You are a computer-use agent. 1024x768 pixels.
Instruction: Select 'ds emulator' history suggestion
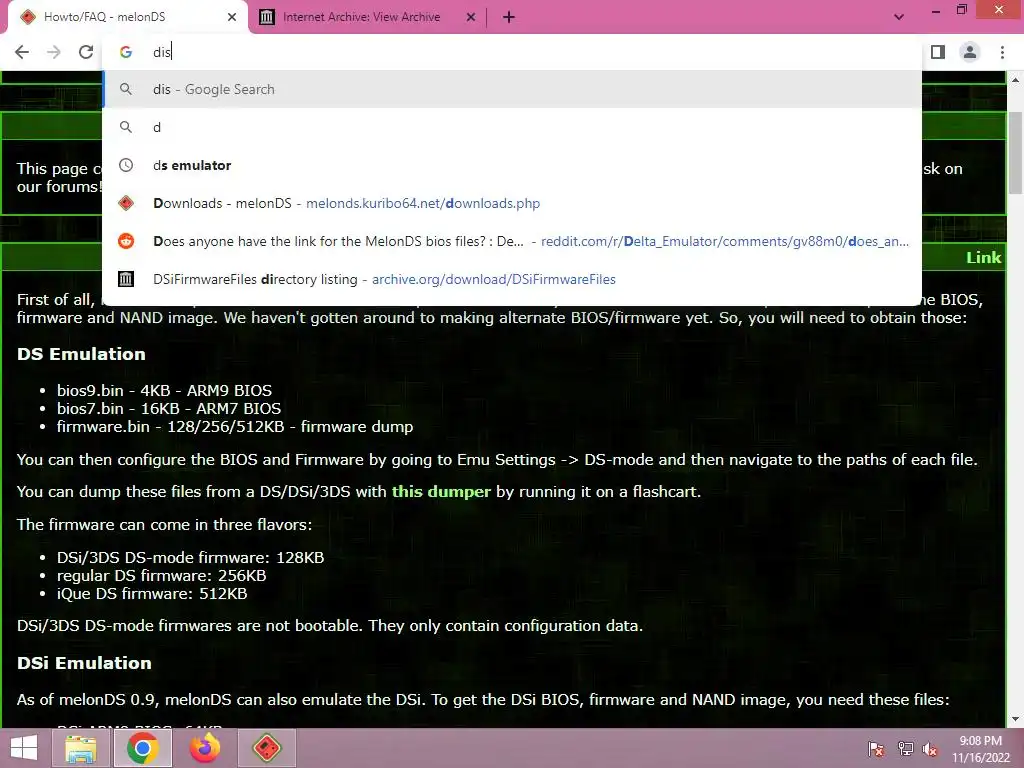[512, 165]
